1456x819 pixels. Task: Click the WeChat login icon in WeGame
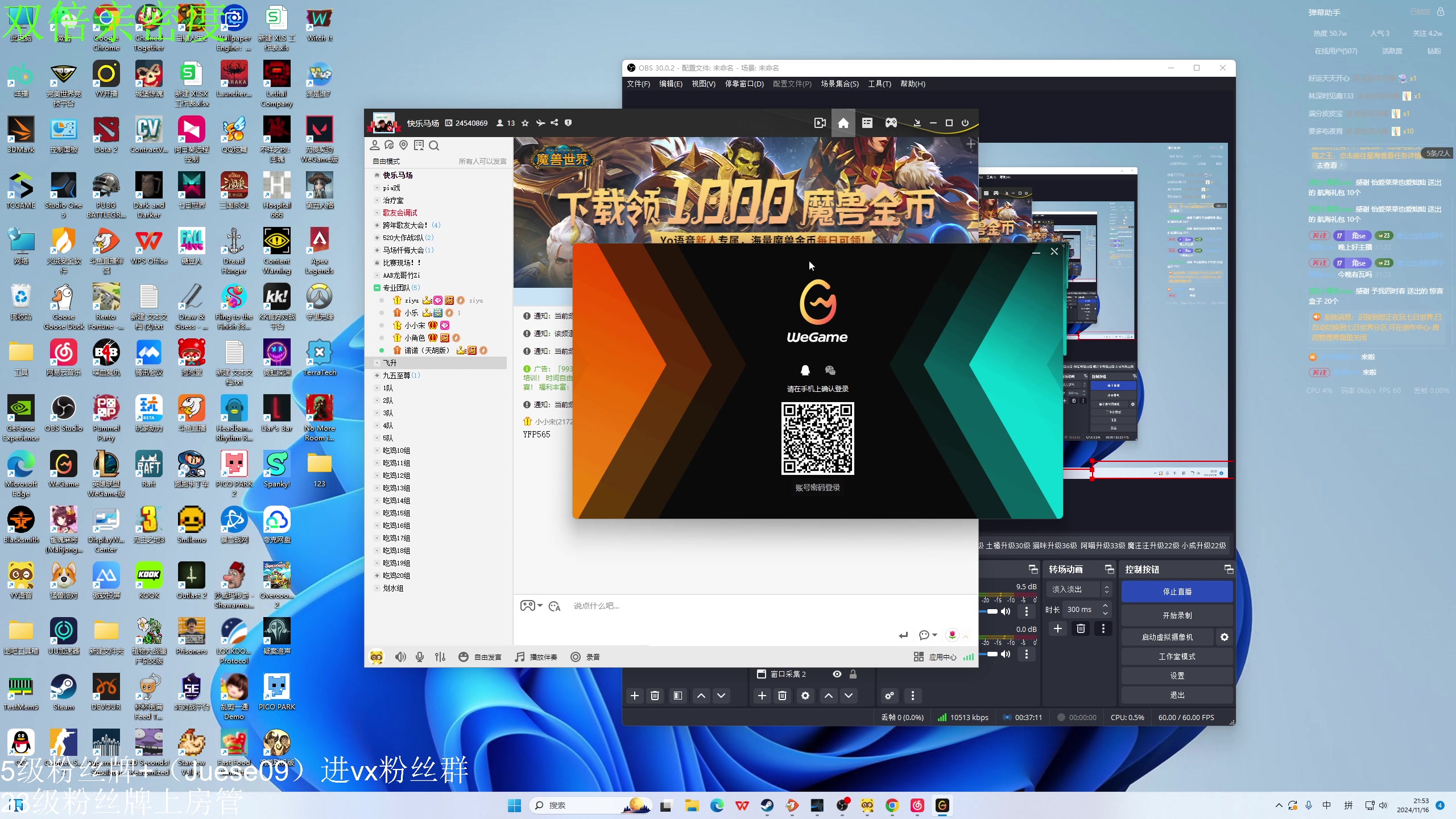830,370
